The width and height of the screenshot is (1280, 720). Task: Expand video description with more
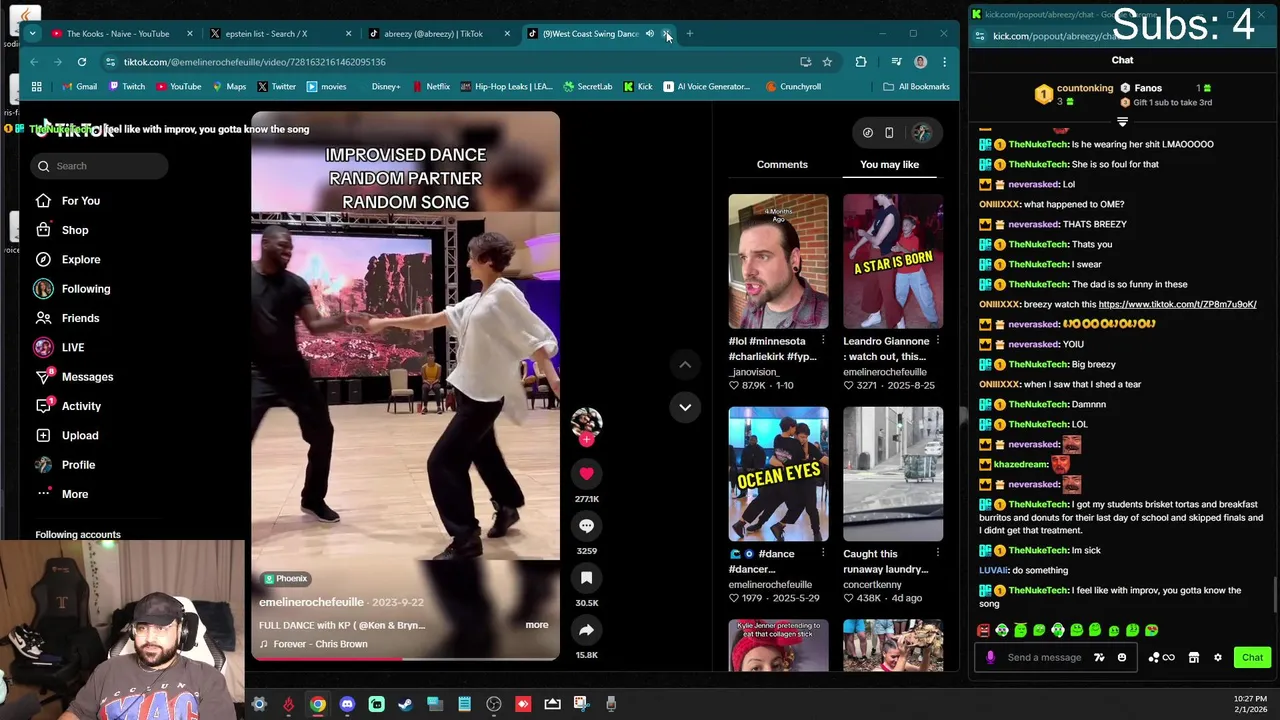click(537, 625)
